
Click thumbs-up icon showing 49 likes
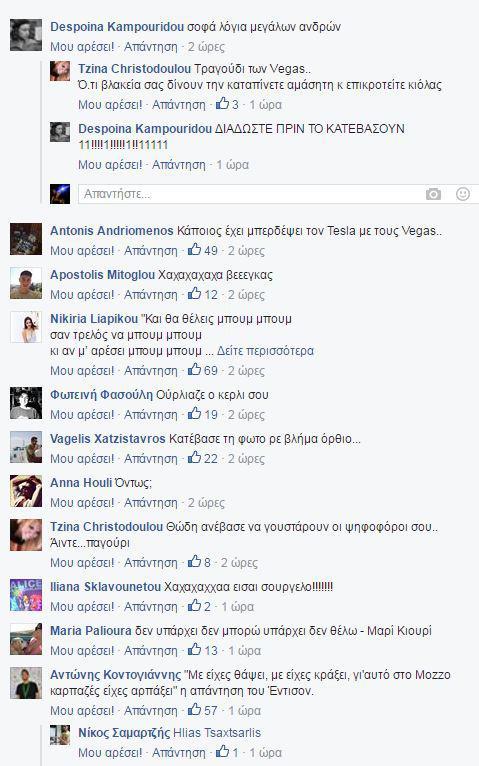pos(194,250)
